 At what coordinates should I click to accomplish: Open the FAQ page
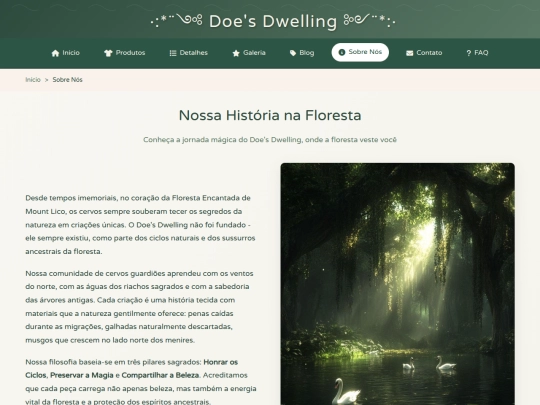pos(477,53)
